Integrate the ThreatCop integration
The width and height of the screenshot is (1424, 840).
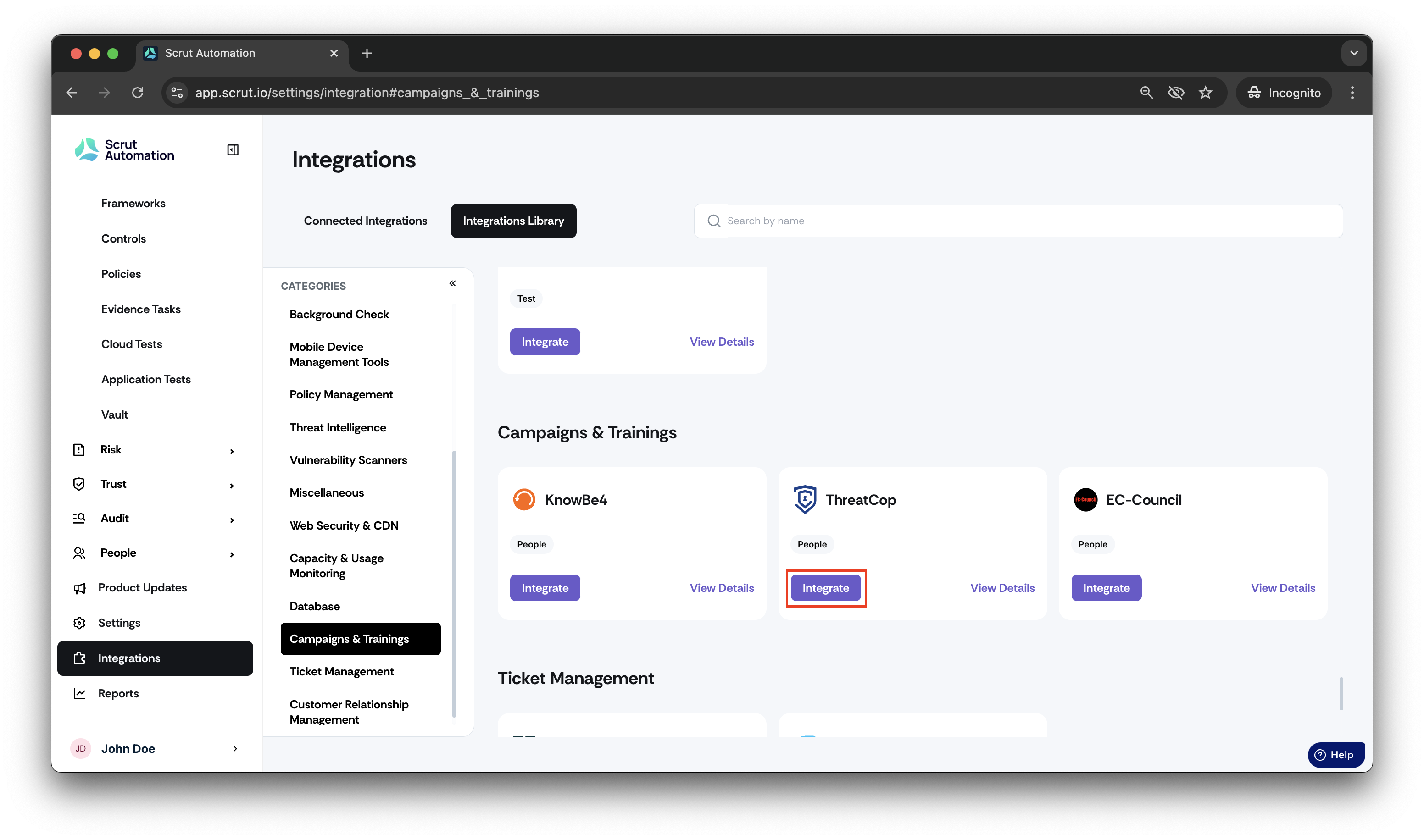click(x=825, y=588)
